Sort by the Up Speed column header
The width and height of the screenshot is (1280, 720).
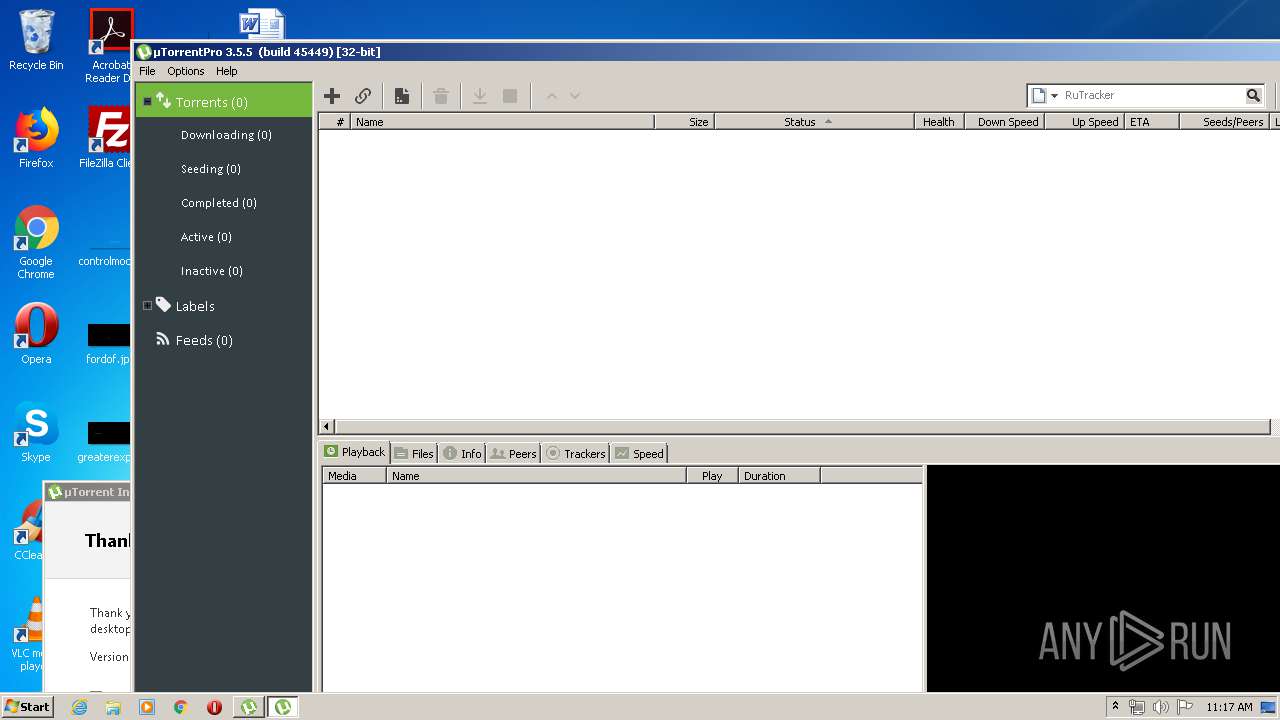[x=1084, y=122]
